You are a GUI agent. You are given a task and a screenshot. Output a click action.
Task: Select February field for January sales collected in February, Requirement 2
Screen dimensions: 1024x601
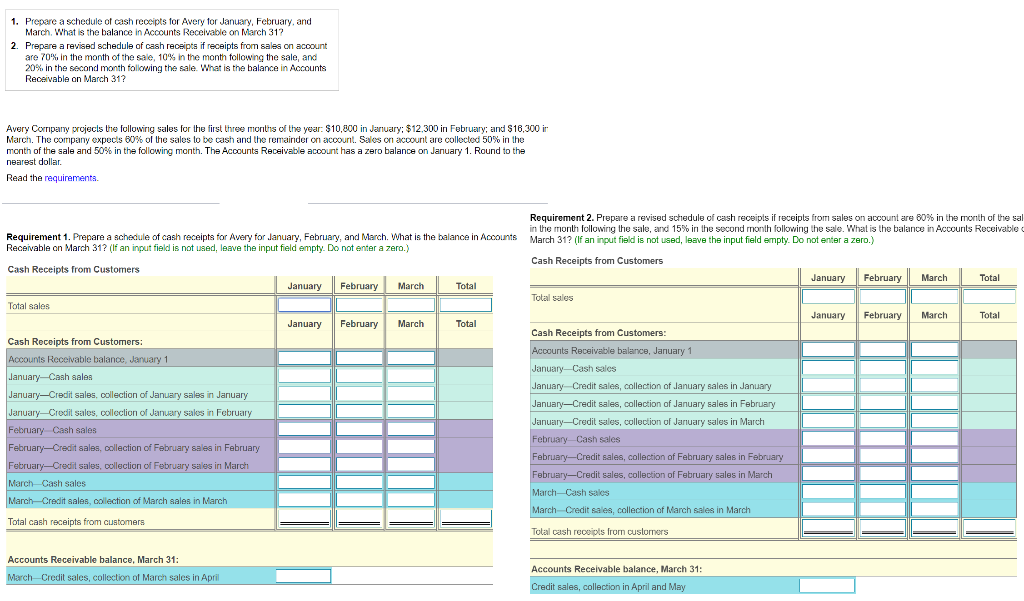click(883, 403)
